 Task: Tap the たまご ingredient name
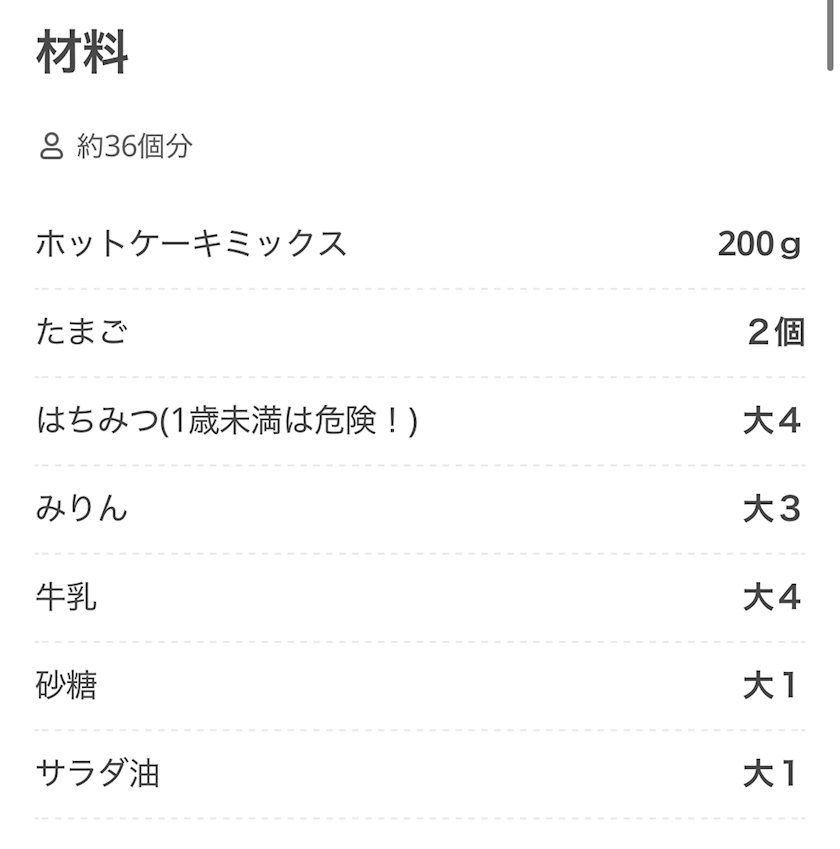coord(82,332)
